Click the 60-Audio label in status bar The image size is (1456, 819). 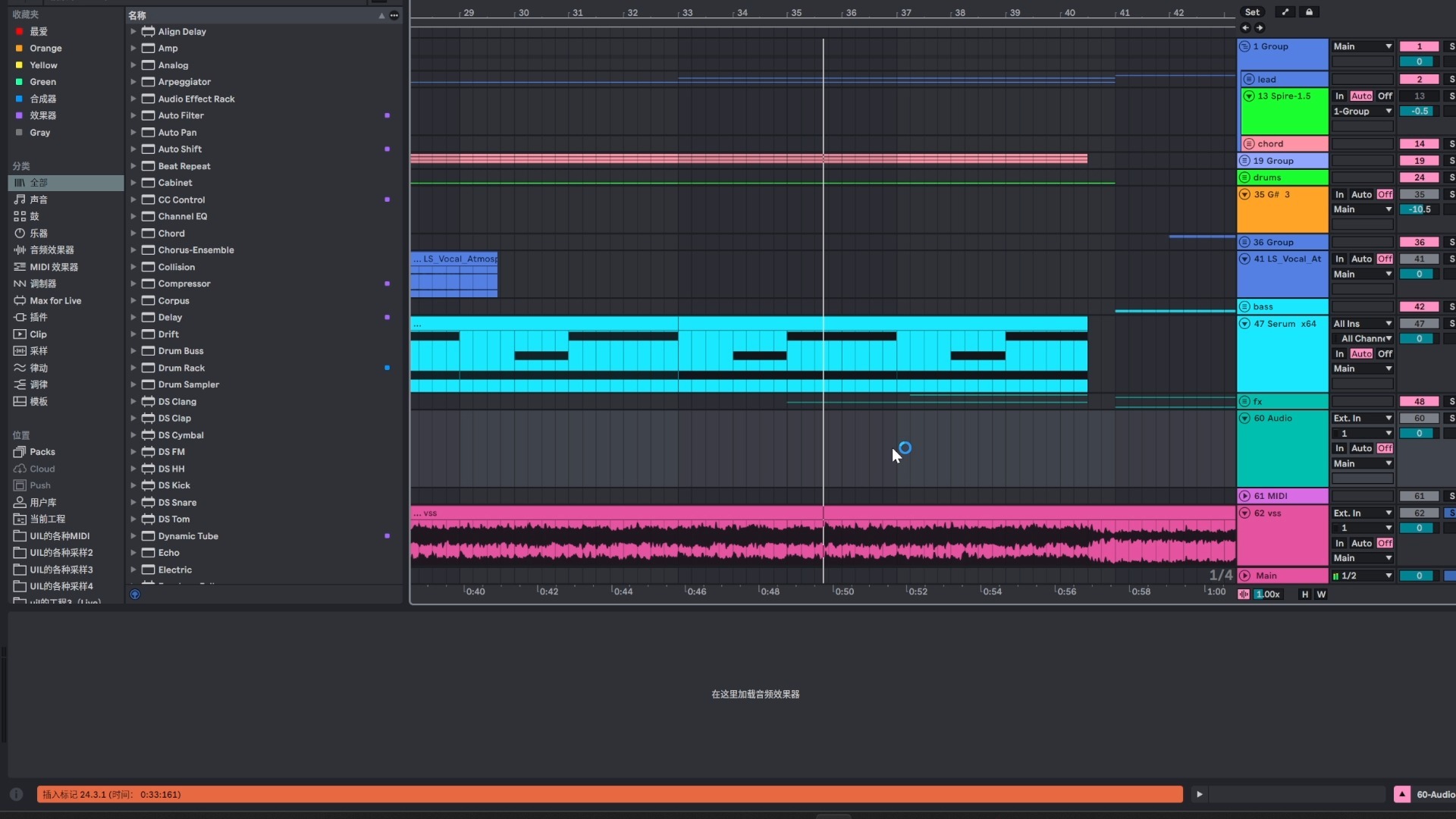1436,795
